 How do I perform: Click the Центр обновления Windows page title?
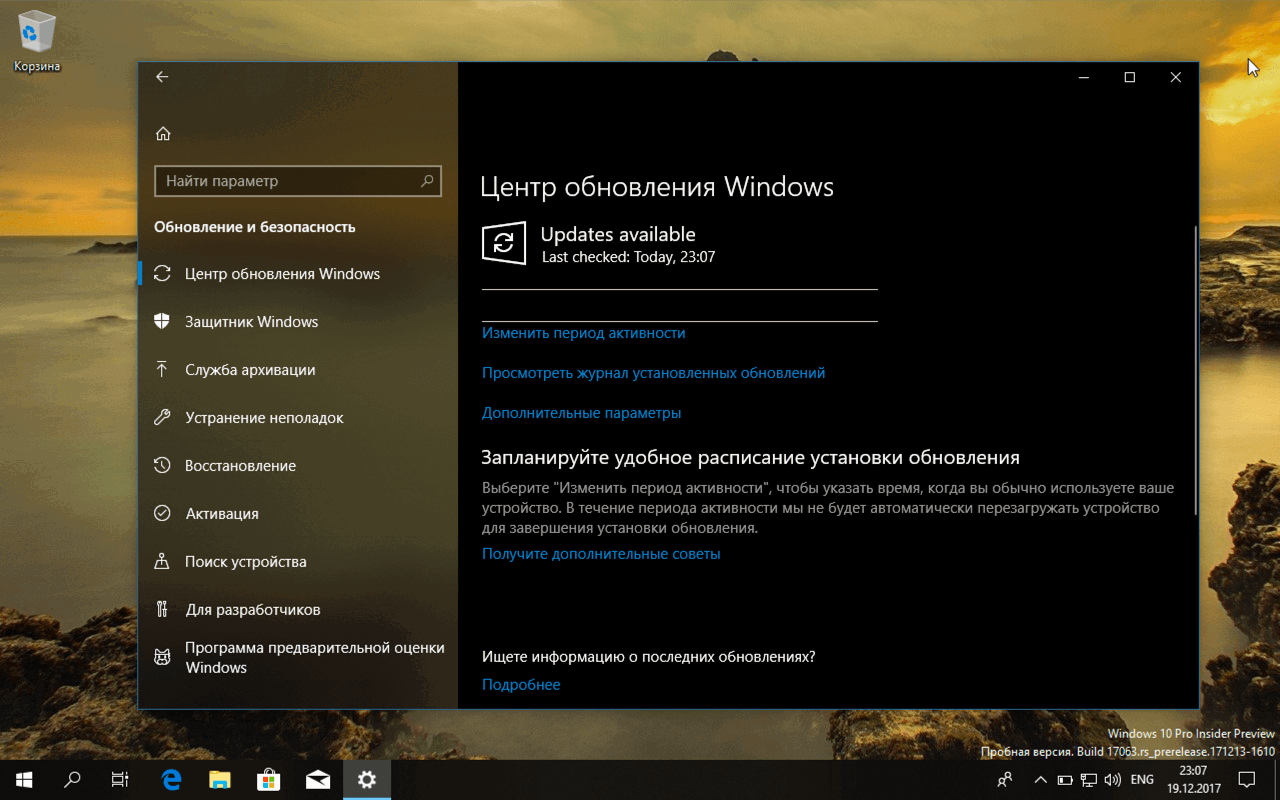click(657, 187)
